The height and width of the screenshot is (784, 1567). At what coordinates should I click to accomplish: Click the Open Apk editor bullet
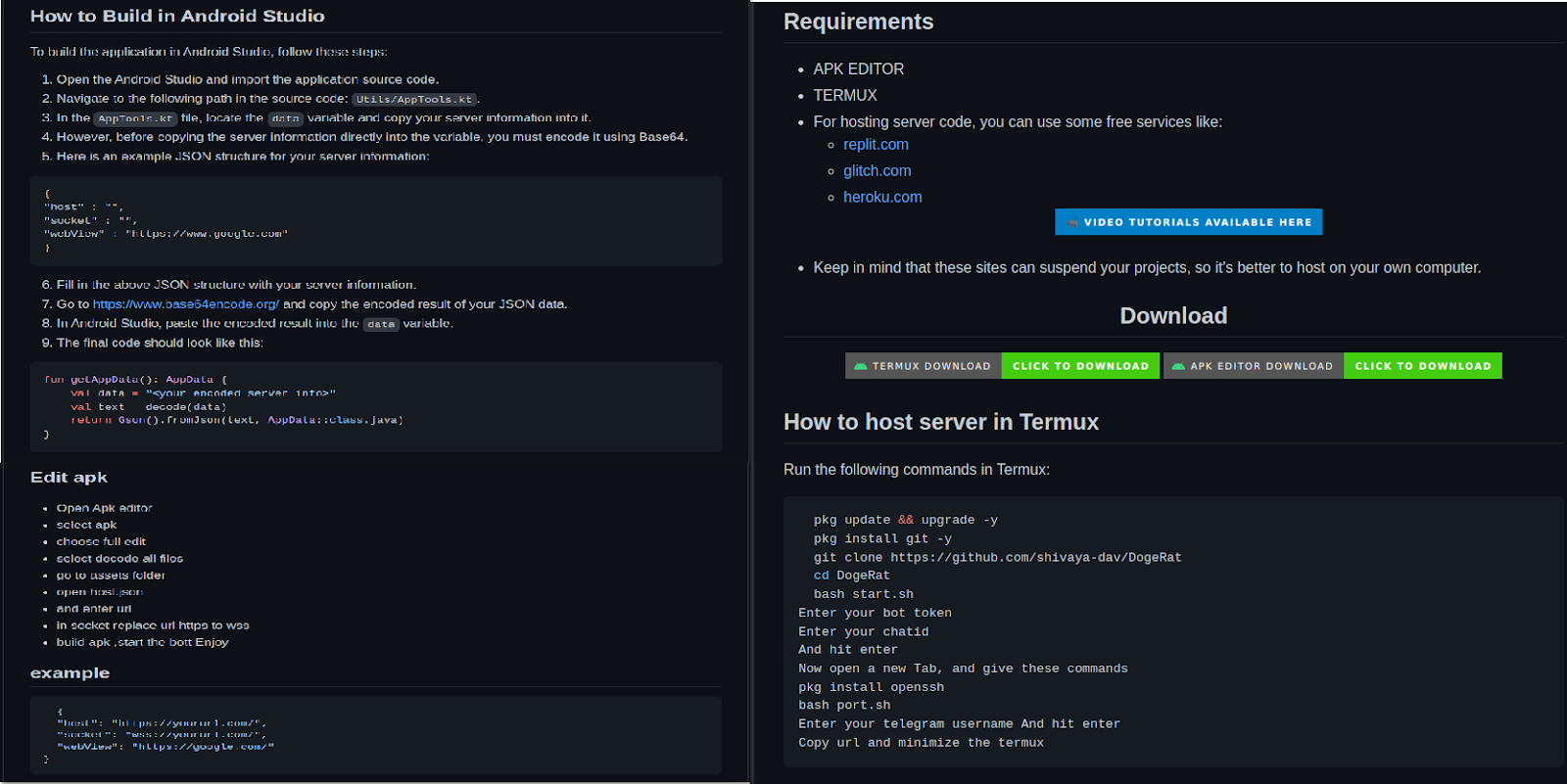tap(104, 508)
